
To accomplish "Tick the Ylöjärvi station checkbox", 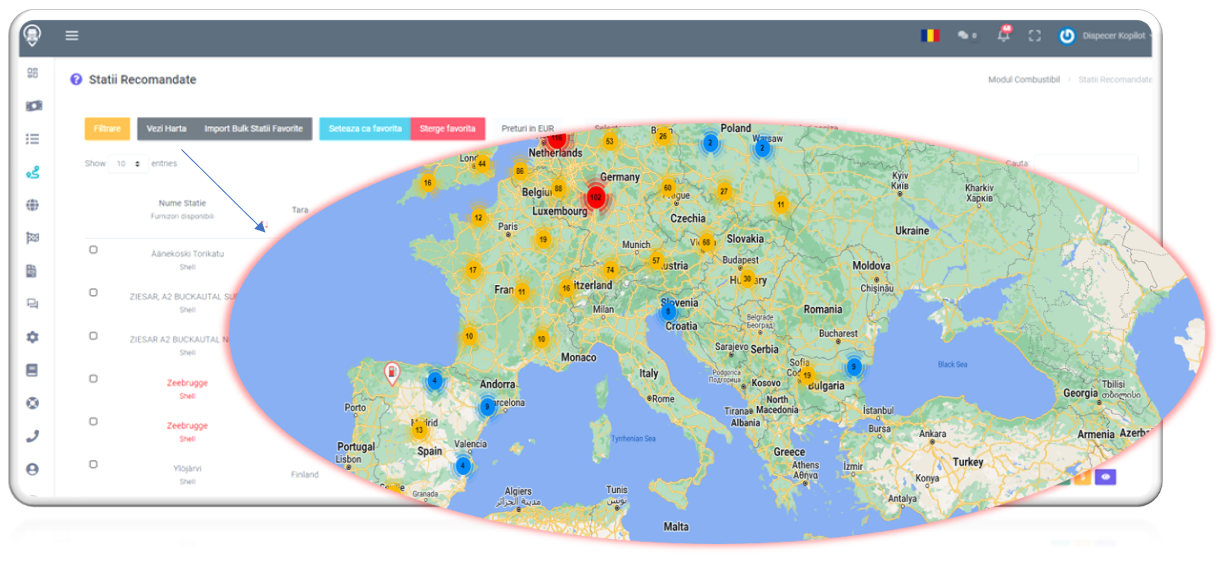I will 93,464.
